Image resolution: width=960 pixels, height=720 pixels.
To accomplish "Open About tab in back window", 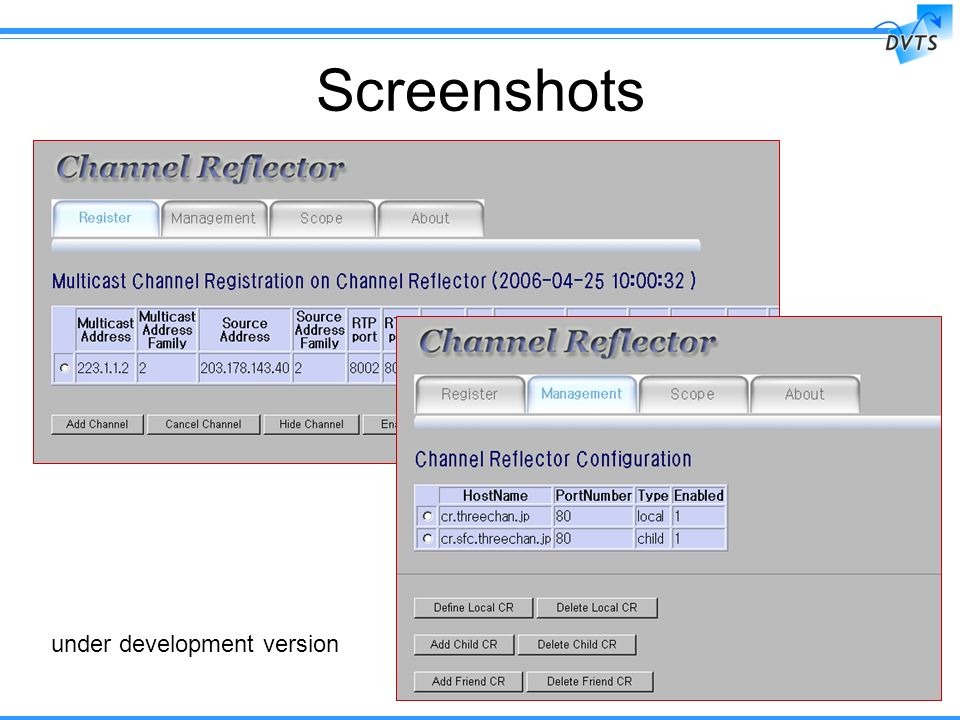I will [x=430, y=218].
